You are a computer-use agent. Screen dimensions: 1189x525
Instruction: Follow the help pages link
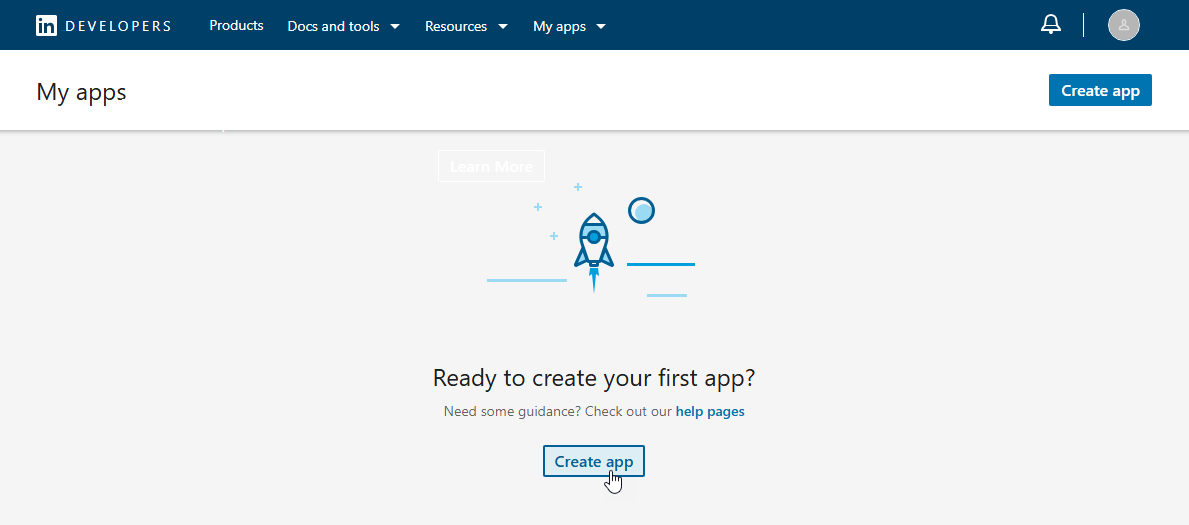pos(710,411)
